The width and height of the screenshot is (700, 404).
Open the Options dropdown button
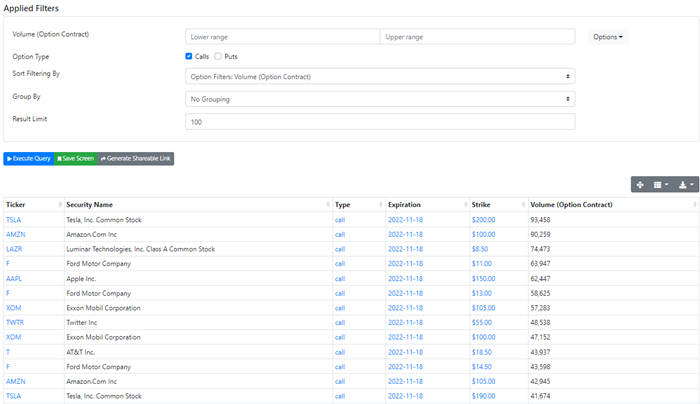pyautogui.click(x=608, y=37)
